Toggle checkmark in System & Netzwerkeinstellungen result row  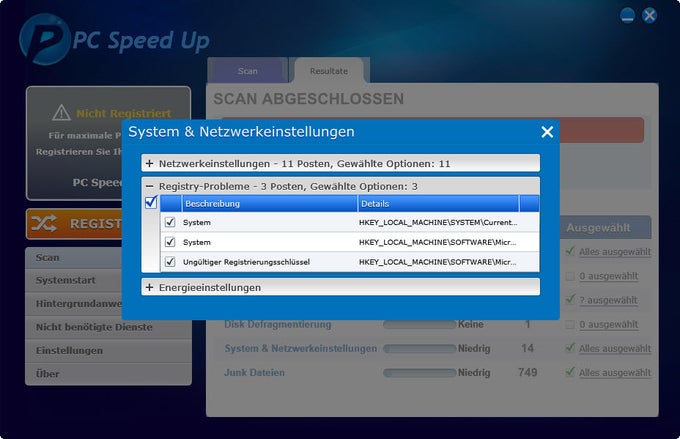(x=570, y=347)
